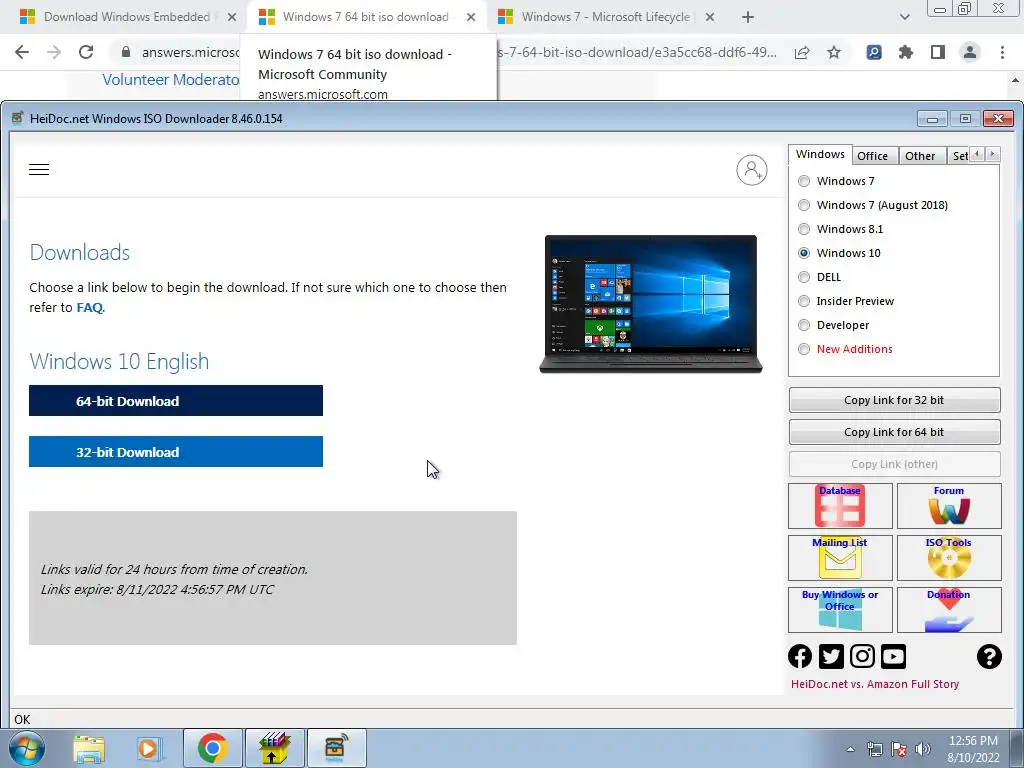The image size is (1024, 768).
Task: Switch to the Windows tab
Action: tap(820, 154)
